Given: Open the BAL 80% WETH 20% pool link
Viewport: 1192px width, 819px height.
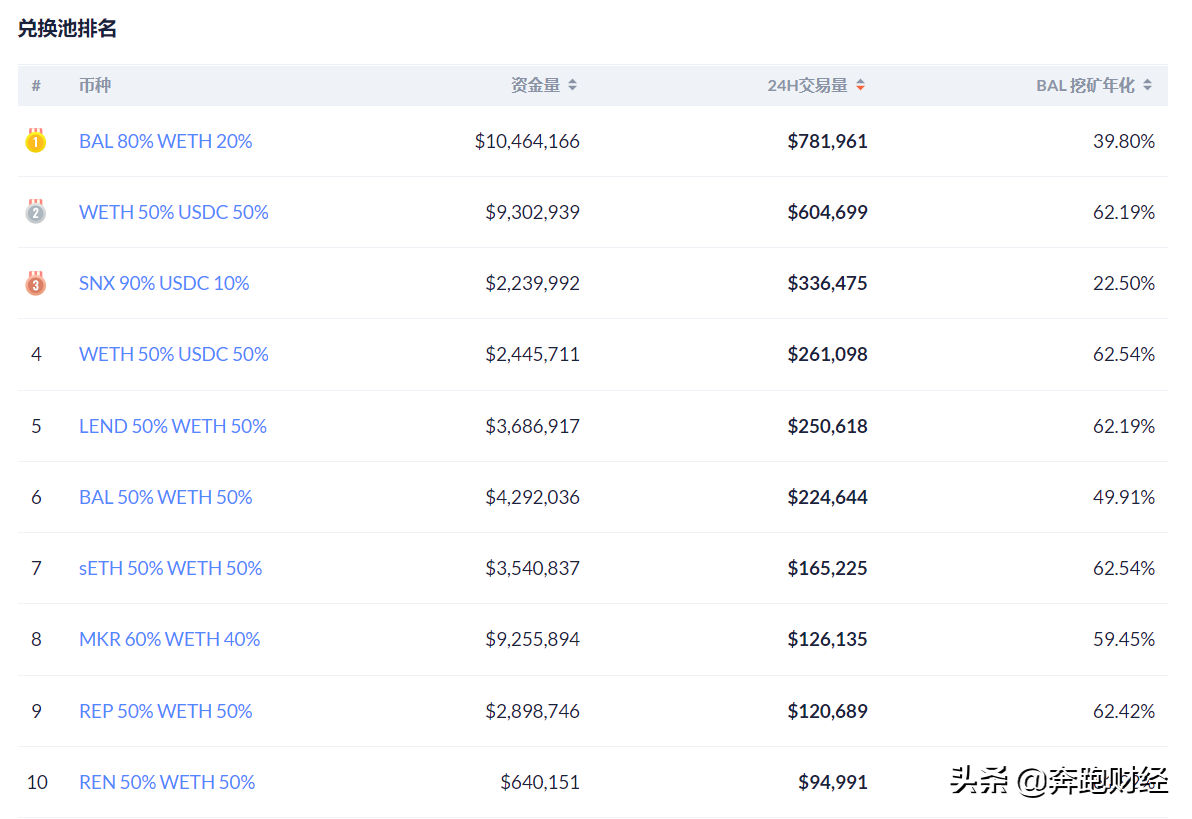Looking at the screenshot, I should coord(165,141).
